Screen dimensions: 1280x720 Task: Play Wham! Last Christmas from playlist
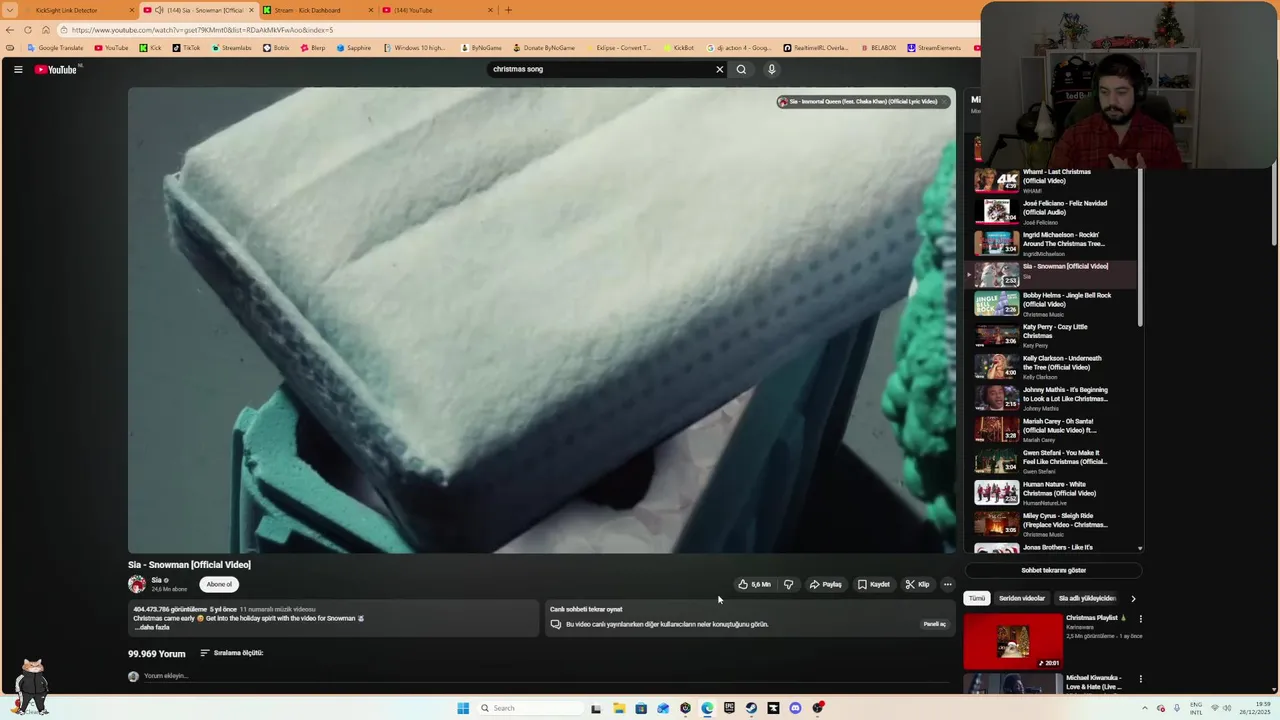coord(1052,180)
